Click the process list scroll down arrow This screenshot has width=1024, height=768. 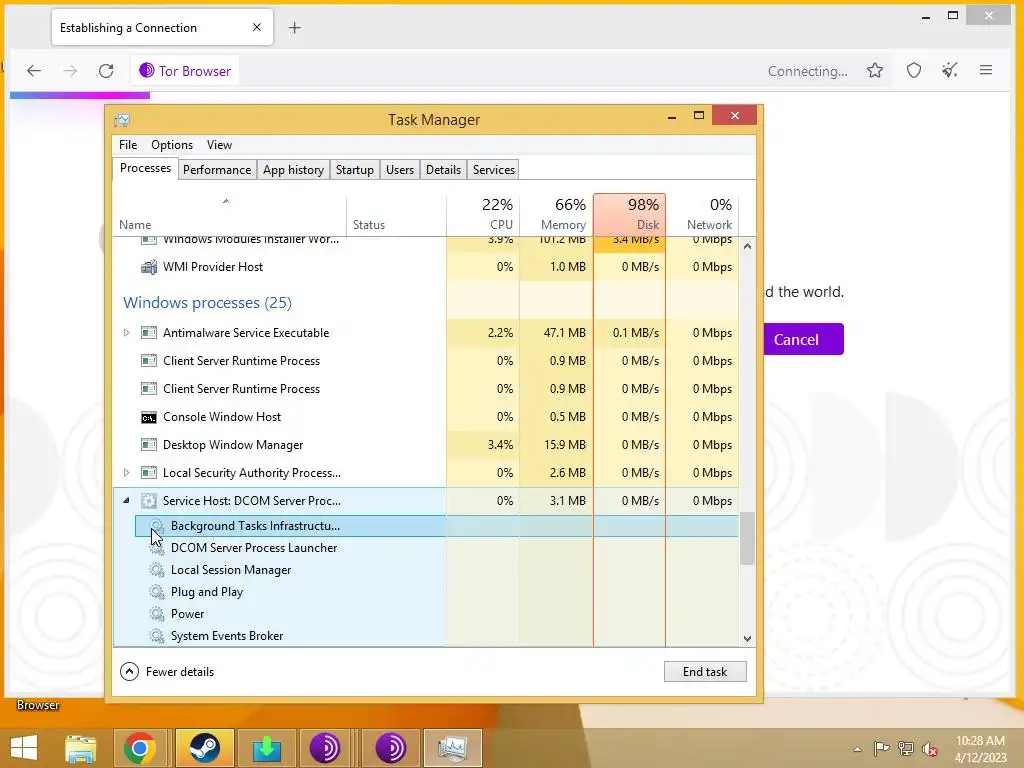click(x=747, y=639)
